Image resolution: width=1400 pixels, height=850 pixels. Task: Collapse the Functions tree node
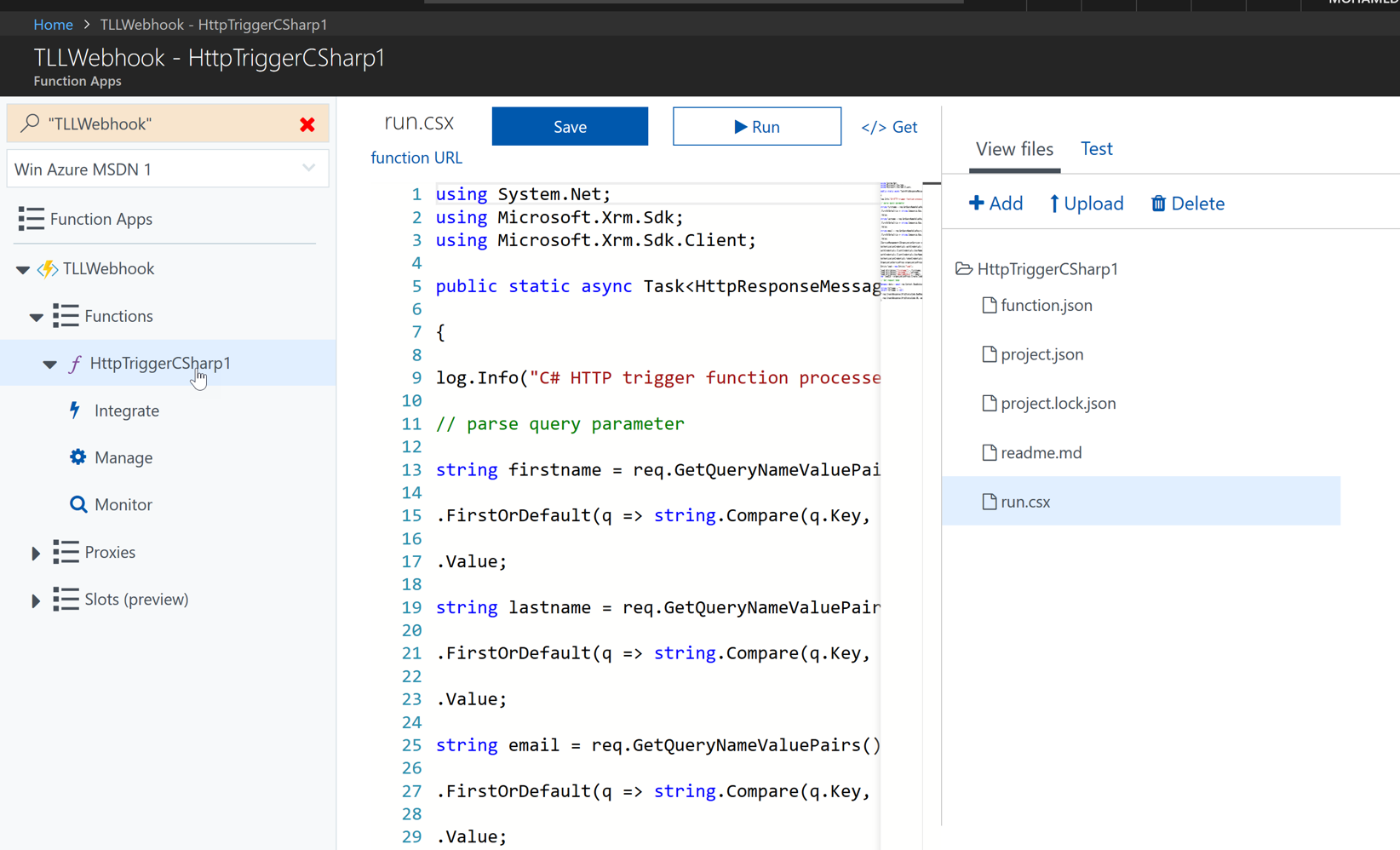[36, 317]
